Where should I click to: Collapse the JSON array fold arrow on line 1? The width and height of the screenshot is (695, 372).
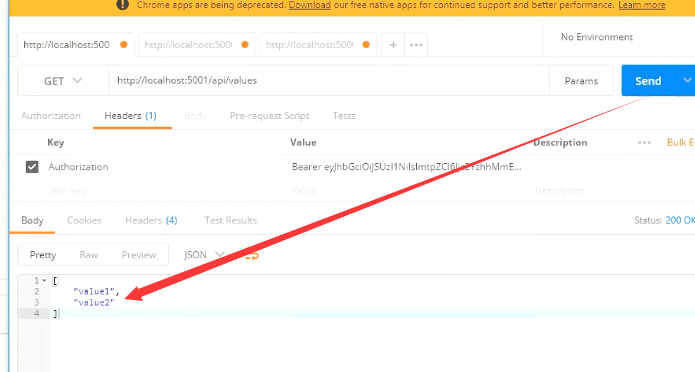pos(44,281)
